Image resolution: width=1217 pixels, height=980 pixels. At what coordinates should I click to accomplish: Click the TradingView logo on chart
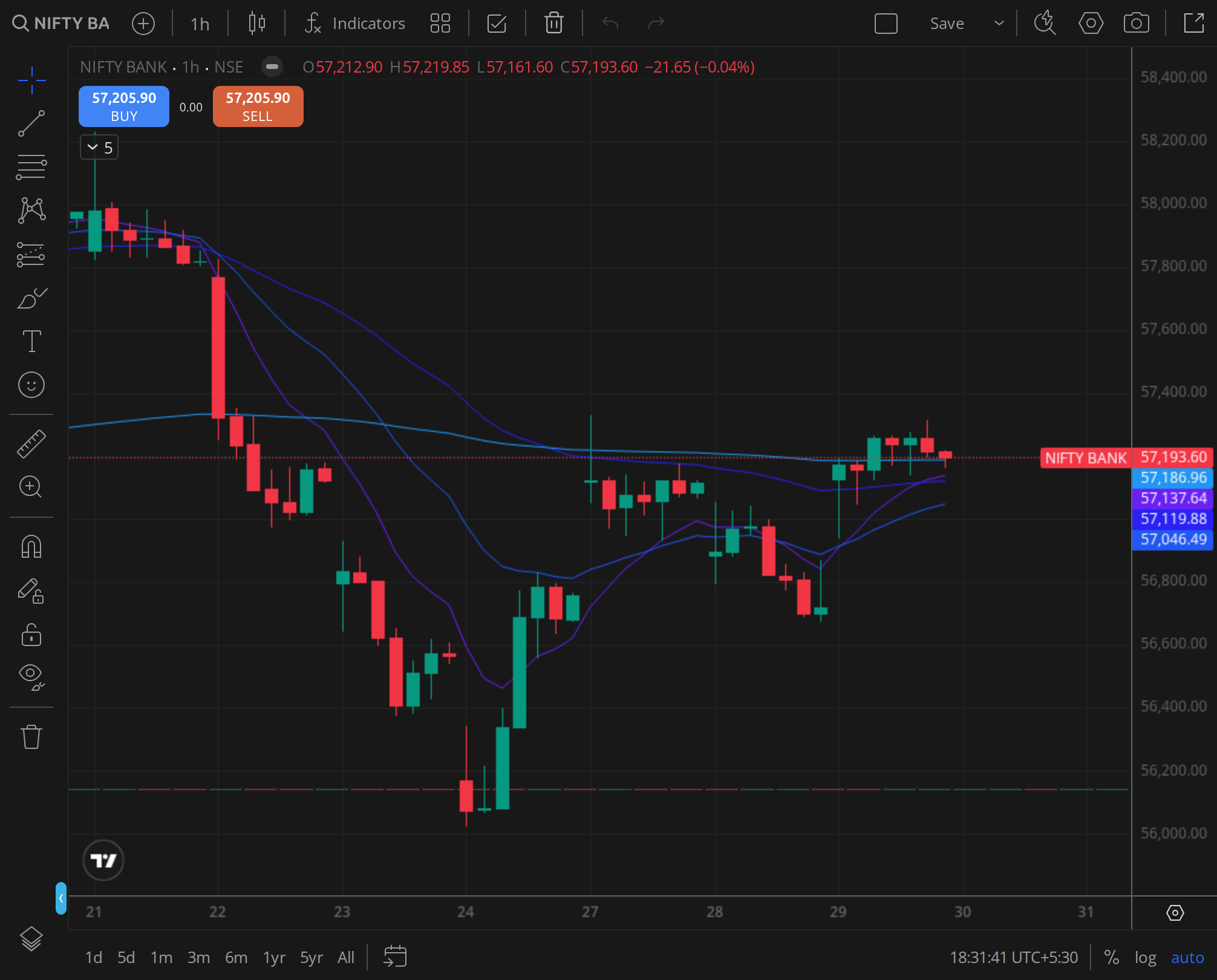tap(103, 860)
